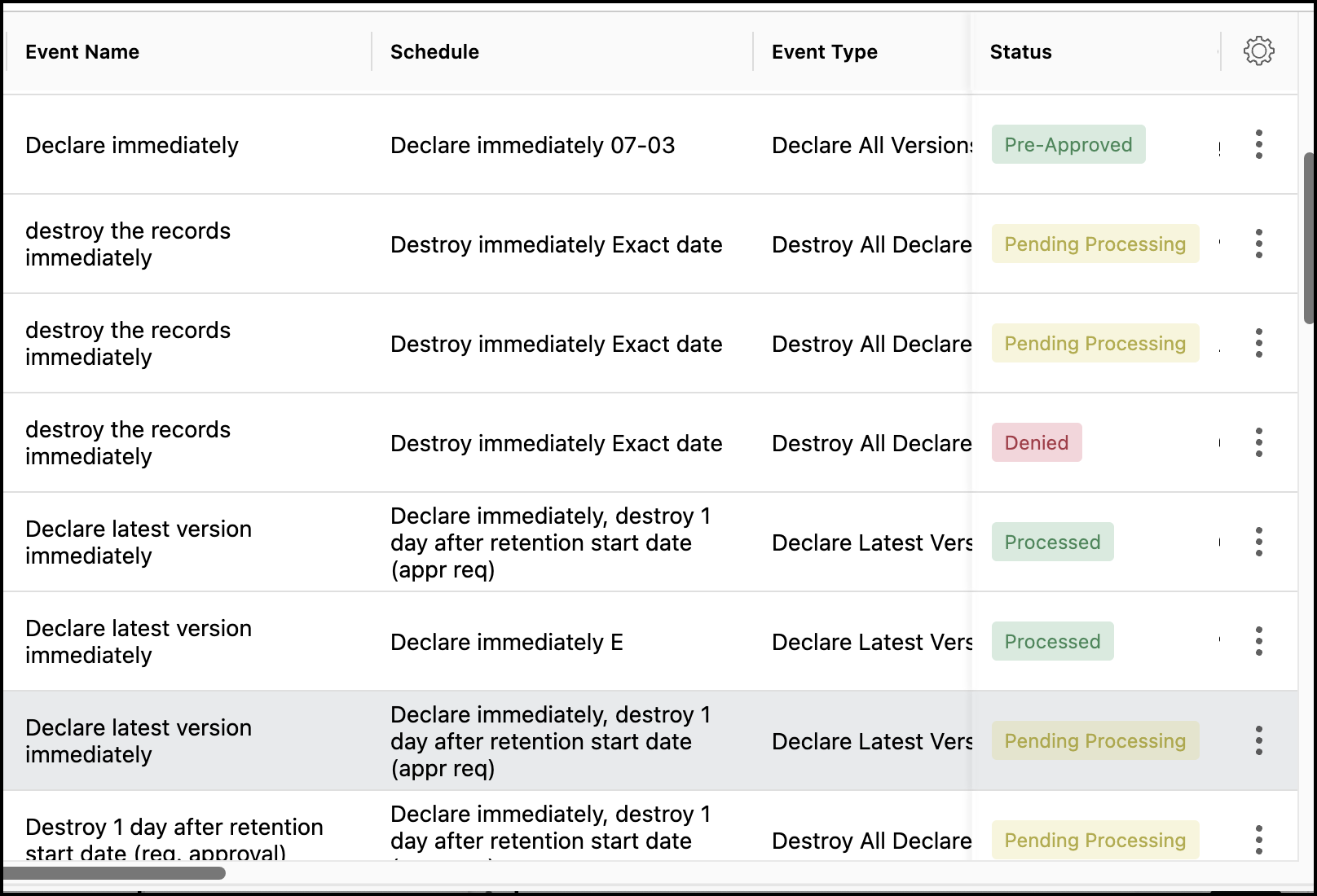The image size is (1317, 896).
Task: Open the kebab menu for first 'destroy the records' row
Action: (x=1258, y=244)
